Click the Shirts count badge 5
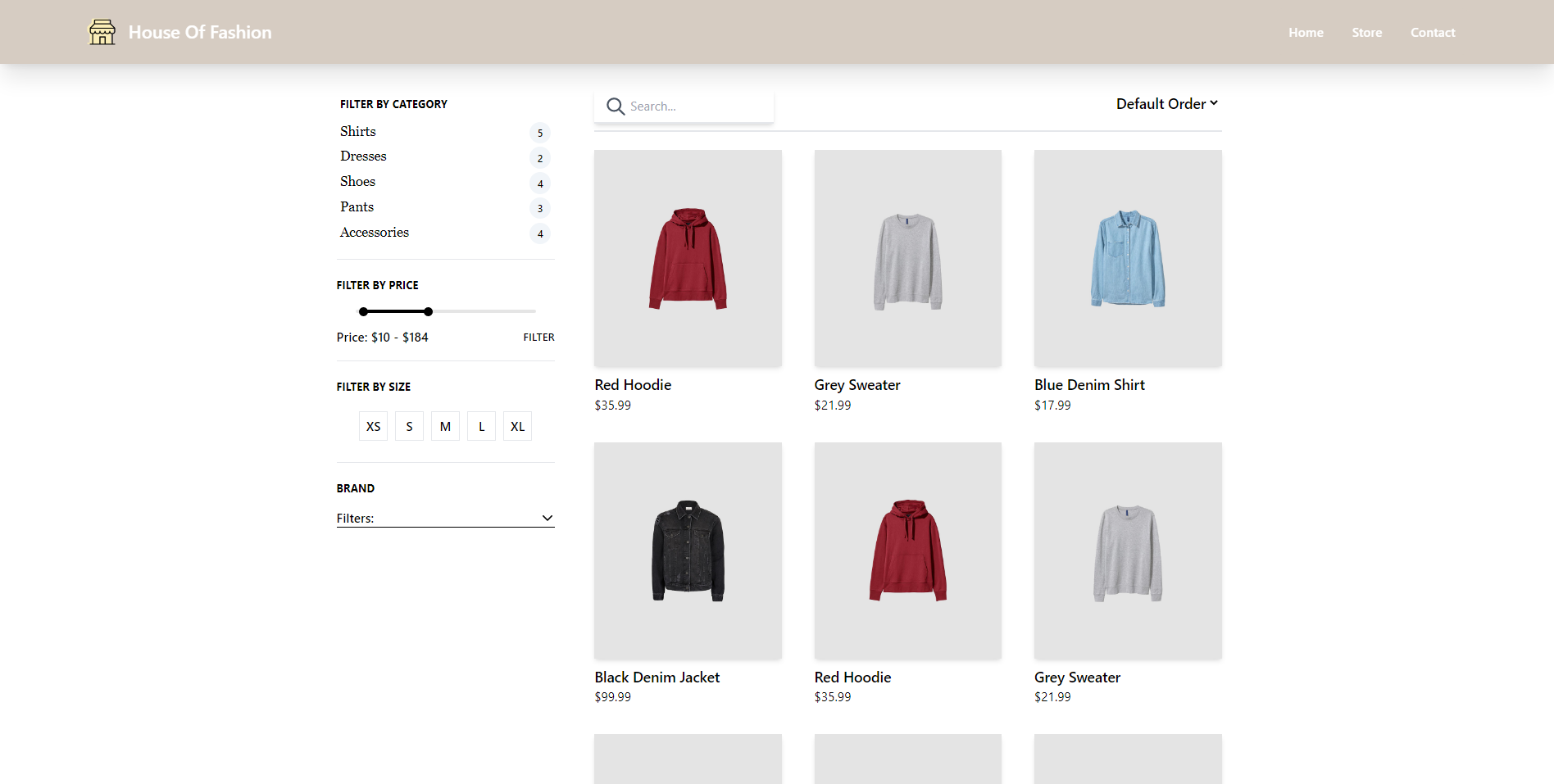 pyautogui.click(x=539, y=133)
